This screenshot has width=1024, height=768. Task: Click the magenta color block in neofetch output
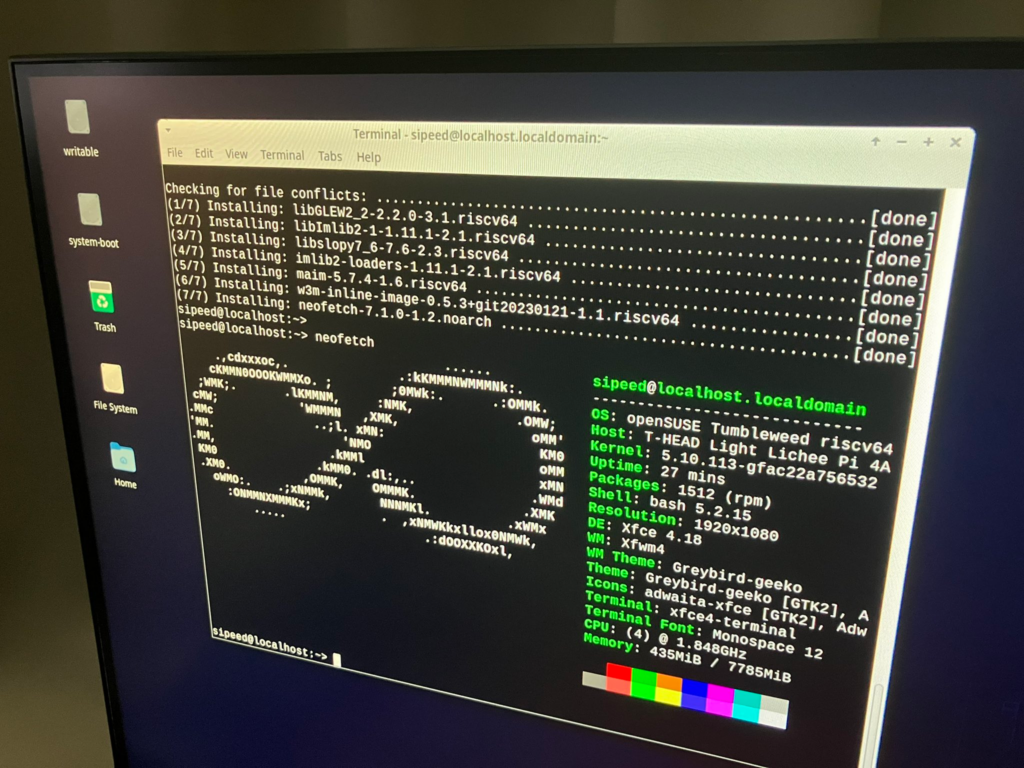tap(720, 699)
